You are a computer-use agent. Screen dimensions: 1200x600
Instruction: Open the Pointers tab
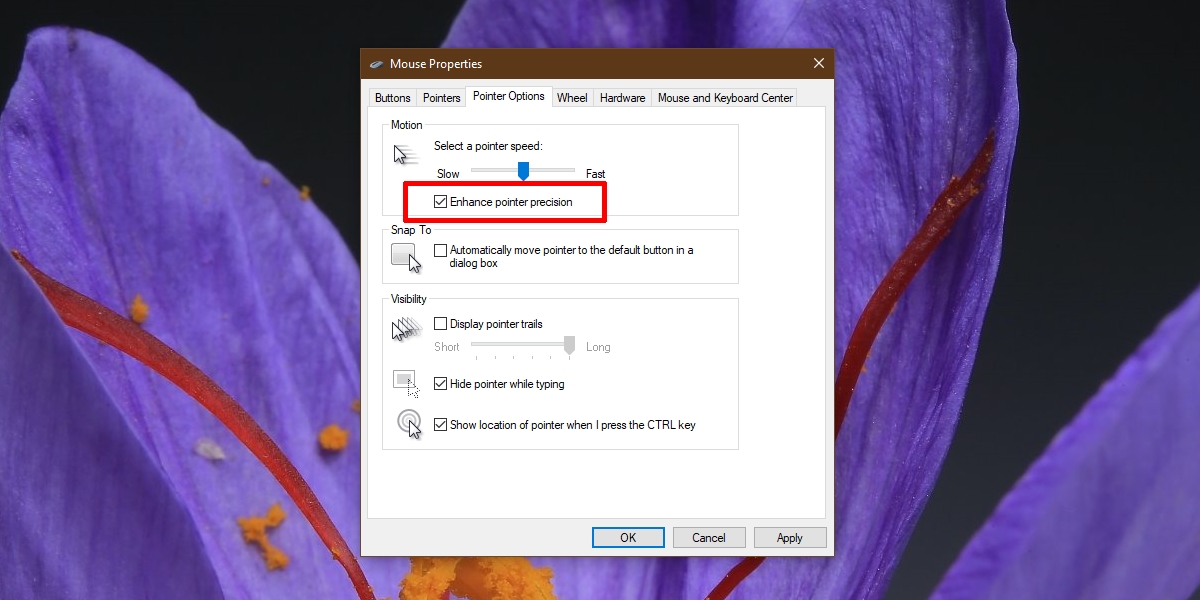(x=442, y=98)
